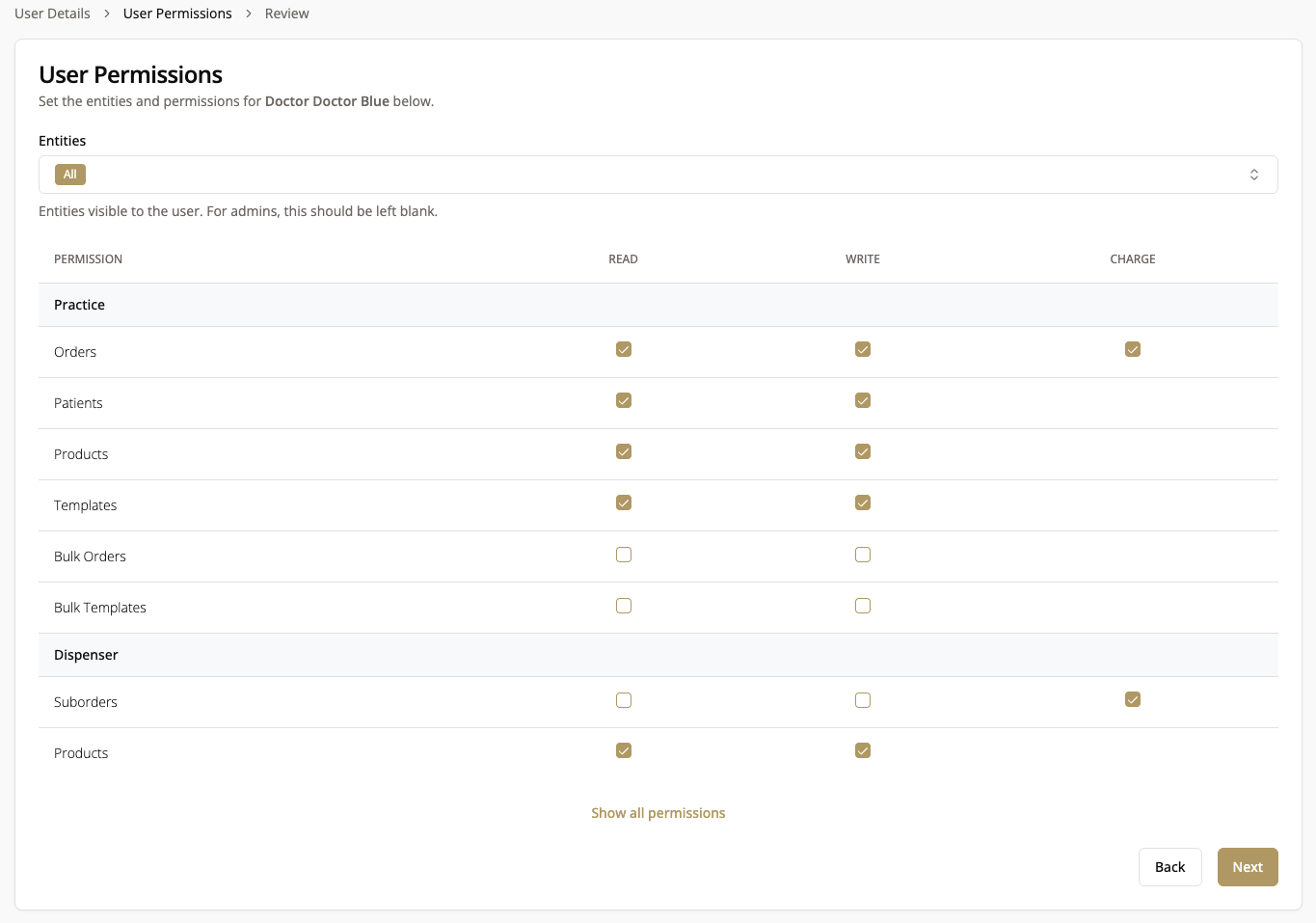Click inside the Entities selection field
The width and height of the screenshot is (1316, 923).
coord(656,175)
